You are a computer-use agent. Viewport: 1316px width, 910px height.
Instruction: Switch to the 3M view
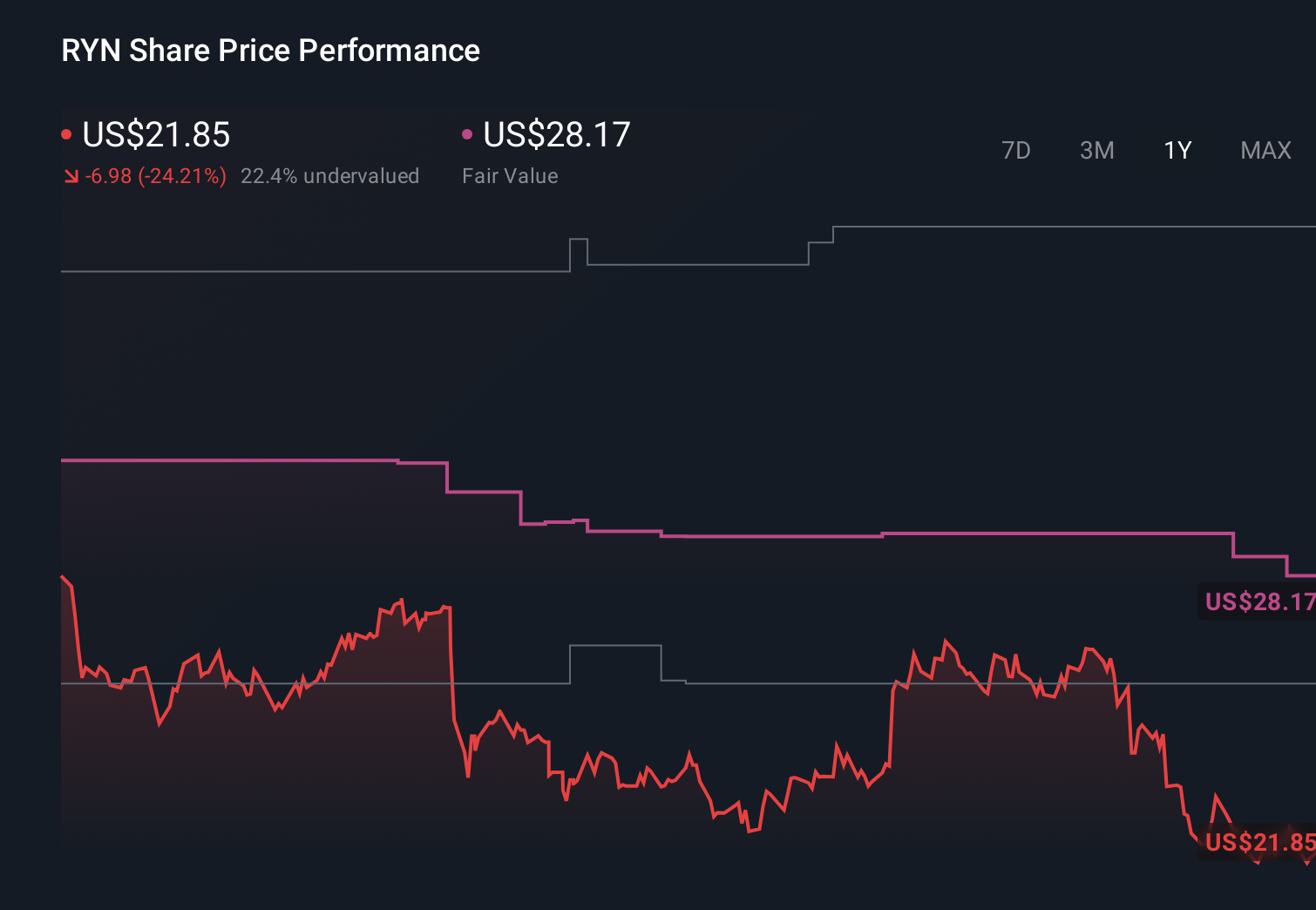1096,150
